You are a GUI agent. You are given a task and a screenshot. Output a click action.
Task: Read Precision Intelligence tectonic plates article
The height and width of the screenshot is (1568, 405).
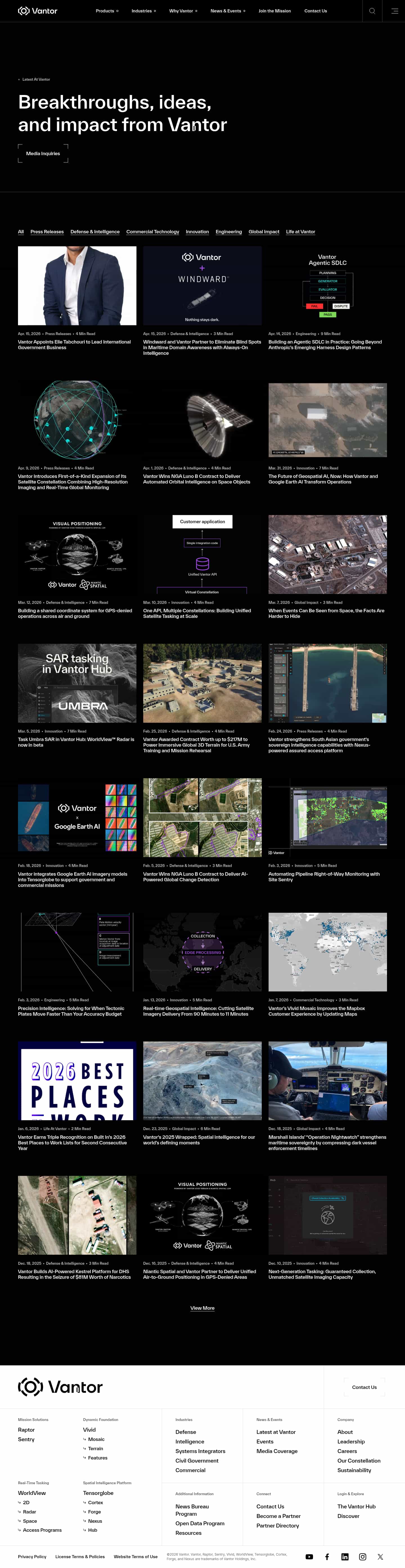pyautogui.click(x=71, y=1011)
